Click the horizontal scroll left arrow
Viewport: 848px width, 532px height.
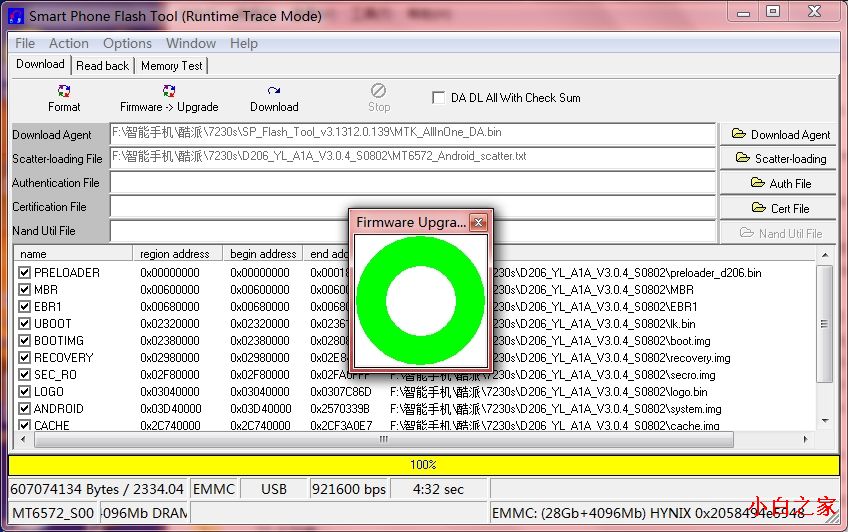(23, 440)
